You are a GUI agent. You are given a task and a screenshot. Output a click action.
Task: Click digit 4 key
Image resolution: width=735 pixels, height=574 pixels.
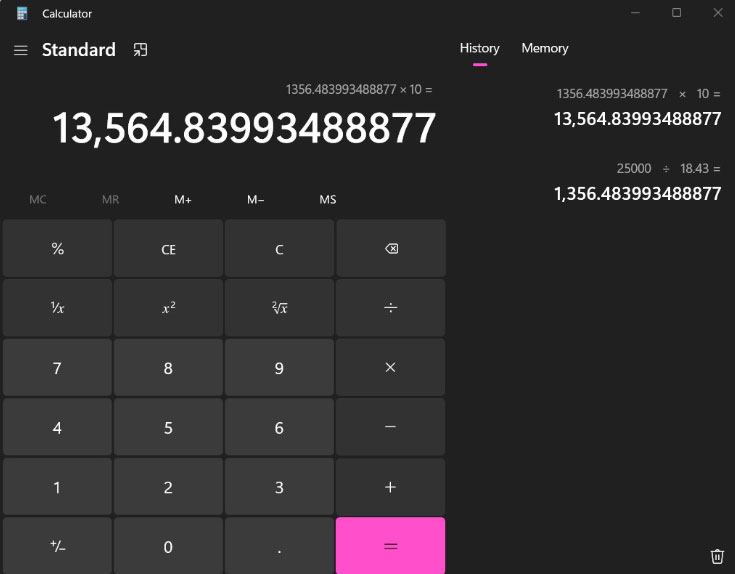point(57,427)
